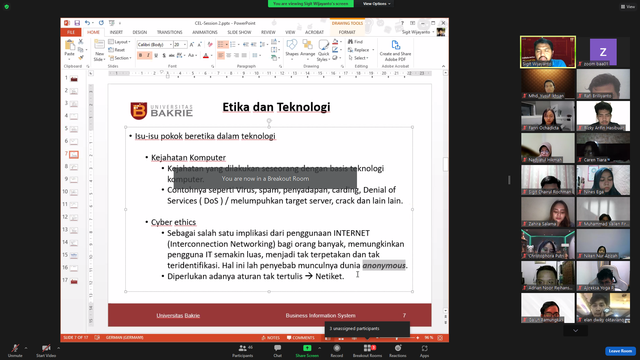Open Breakout Rooms
640x360 pixels.
(x=367, y=351)
